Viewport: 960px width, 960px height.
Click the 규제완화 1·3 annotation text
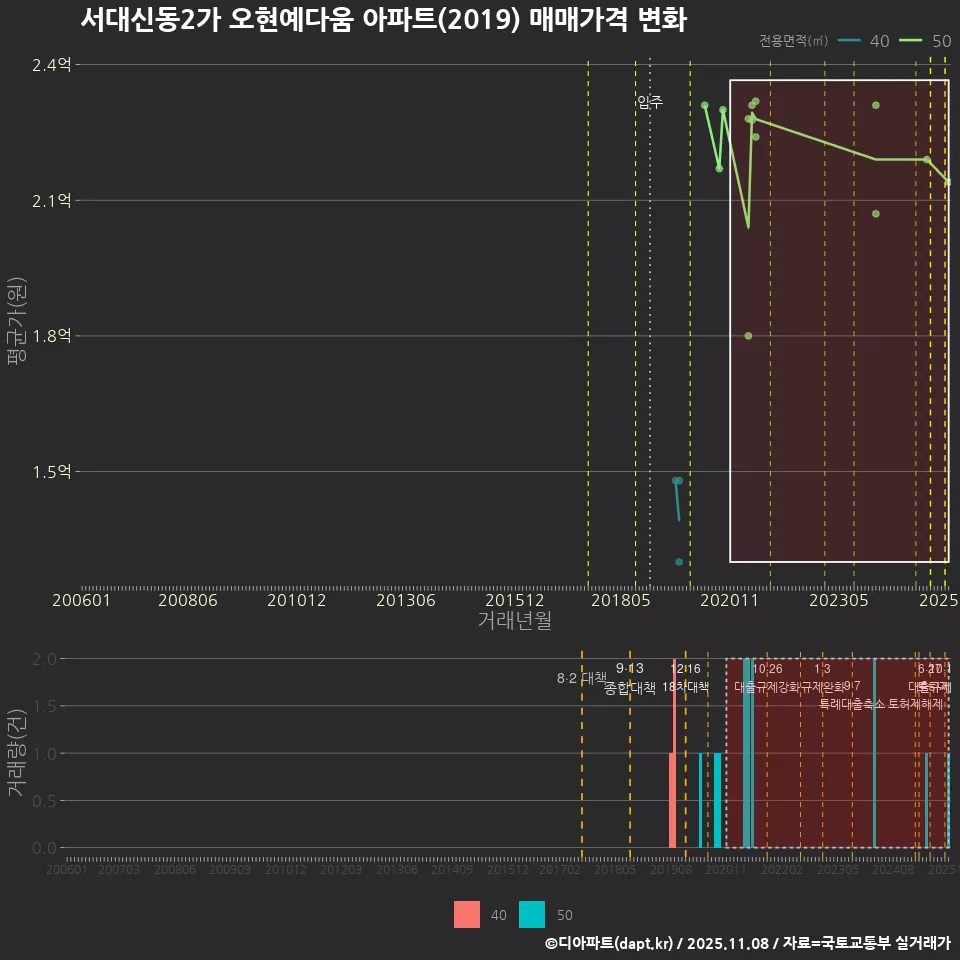pyautogui.click(x=820, y=678)
